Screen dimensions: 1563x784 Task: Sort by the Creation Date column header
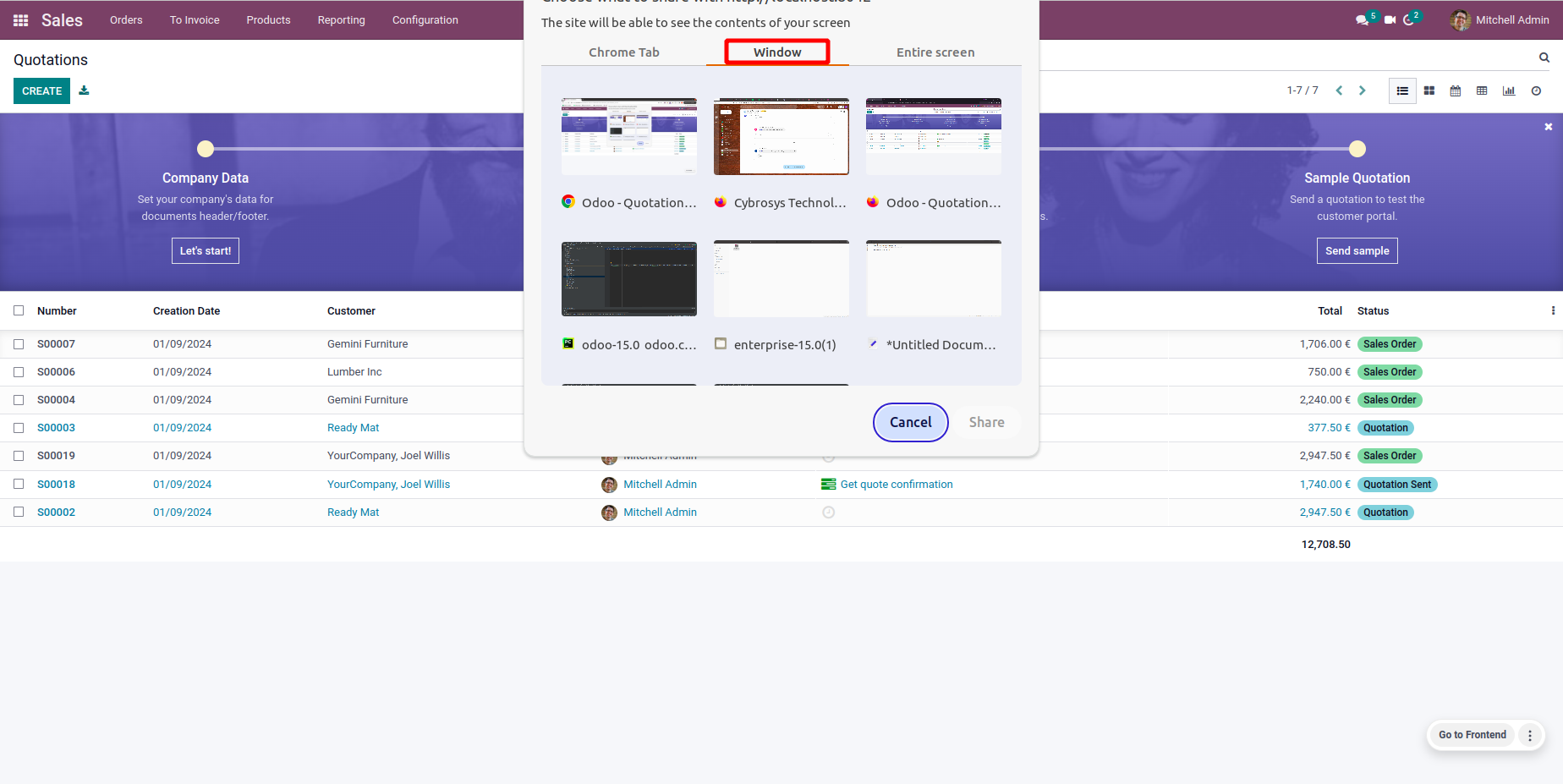pos(186,311)
